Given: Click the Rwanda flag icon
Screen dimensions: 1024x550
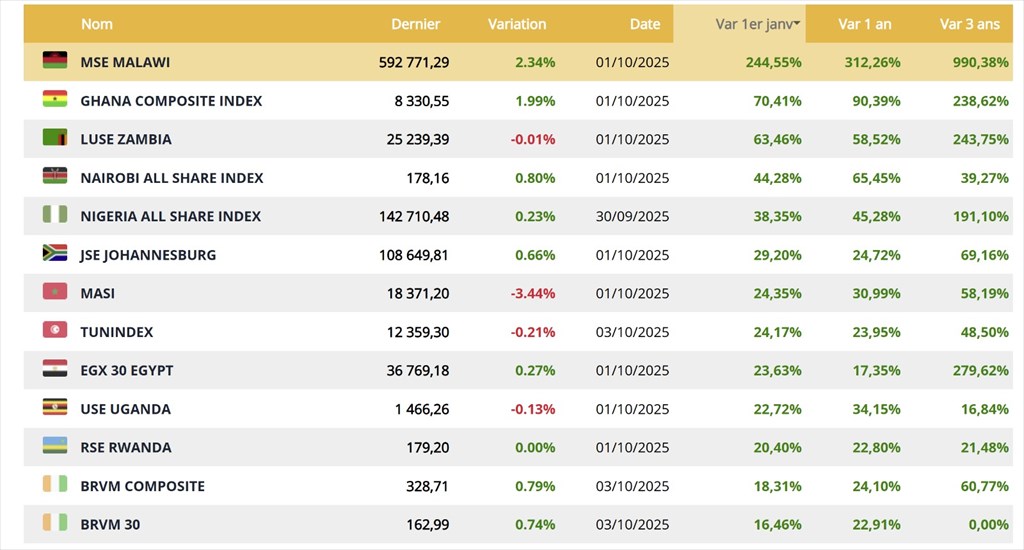Looking at the screenshot, I should point(54,446).
